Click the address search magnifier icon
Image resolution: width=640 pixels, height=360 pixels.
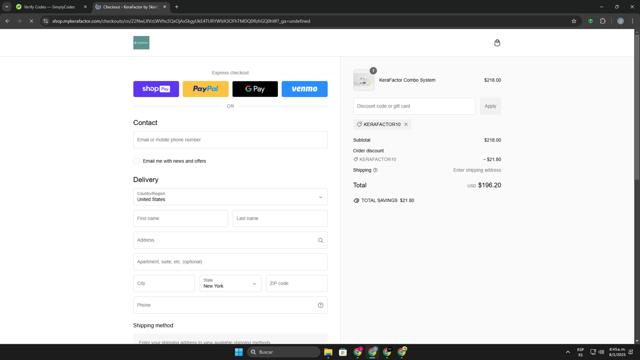(320, 240)
